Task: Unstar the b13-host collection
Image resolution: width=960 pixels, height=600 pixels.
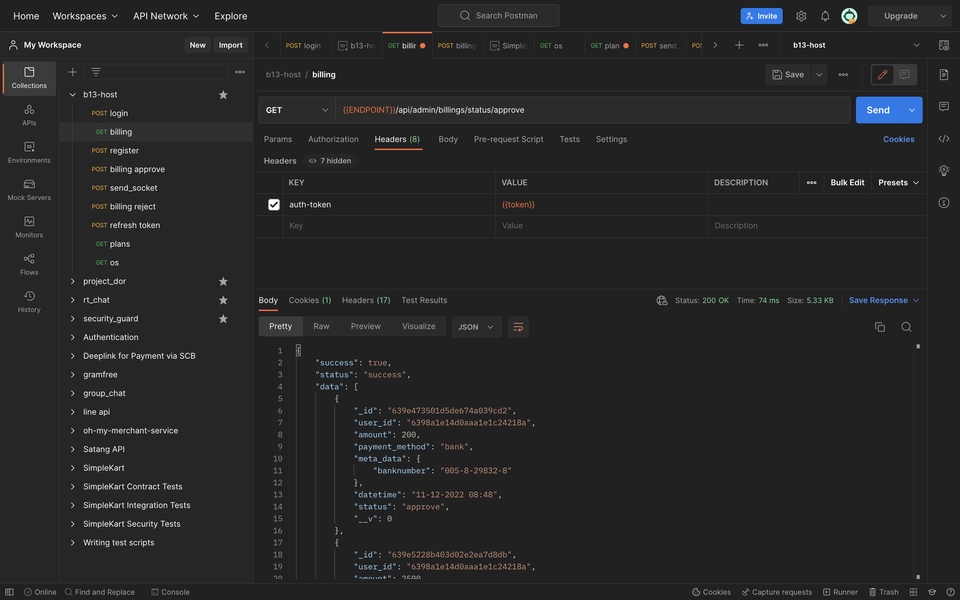Action: click(x=223, y=94)
